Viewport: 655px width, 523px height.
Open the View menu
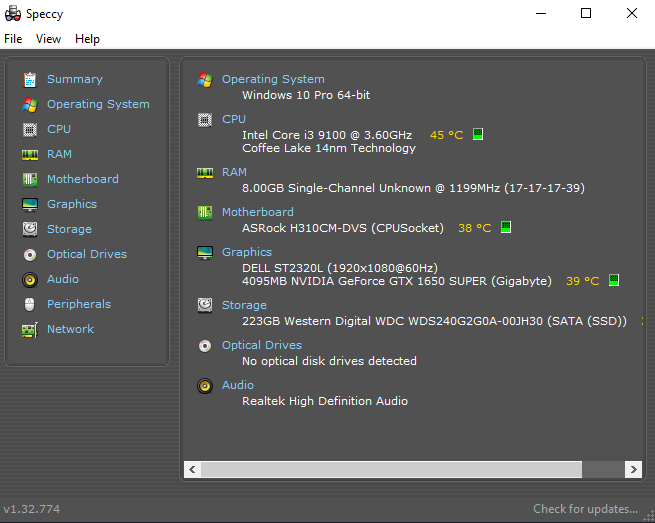pyautogui.click(x=48, y=39)
